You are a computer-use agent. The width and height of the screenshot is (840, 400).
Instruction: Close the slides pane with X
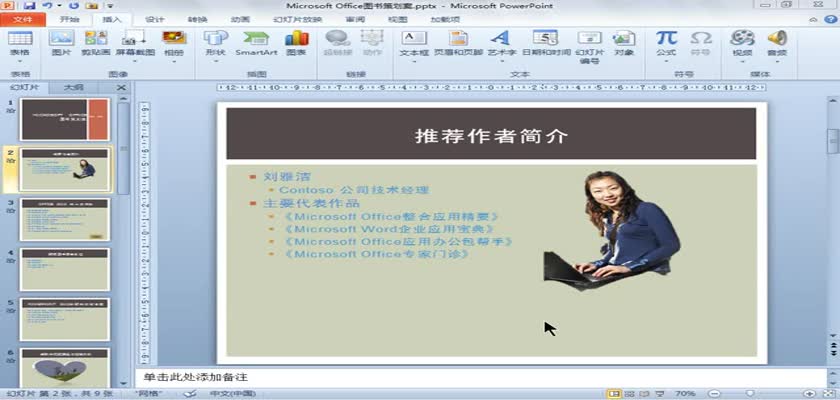(x=122, y=87)
